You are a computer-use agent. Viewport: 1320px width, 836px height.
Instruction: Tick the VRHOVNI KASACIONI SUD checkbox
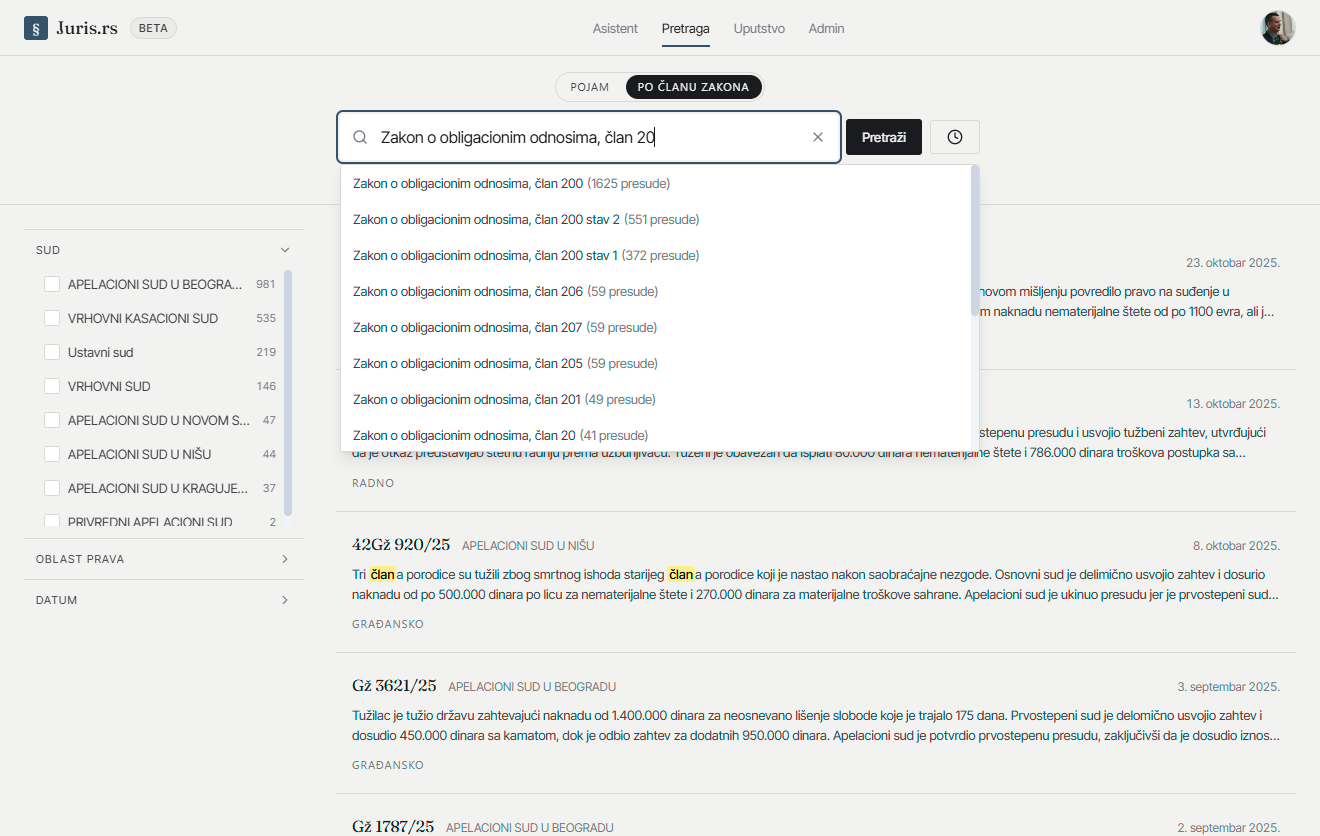tap(52, 318)
